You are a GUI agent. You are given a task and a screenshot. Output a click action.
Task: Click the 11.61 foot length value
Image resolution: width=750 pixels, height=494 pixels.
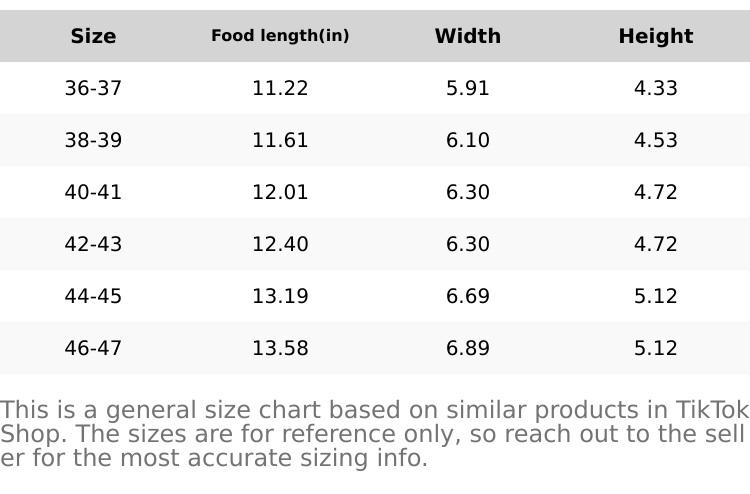280,140
